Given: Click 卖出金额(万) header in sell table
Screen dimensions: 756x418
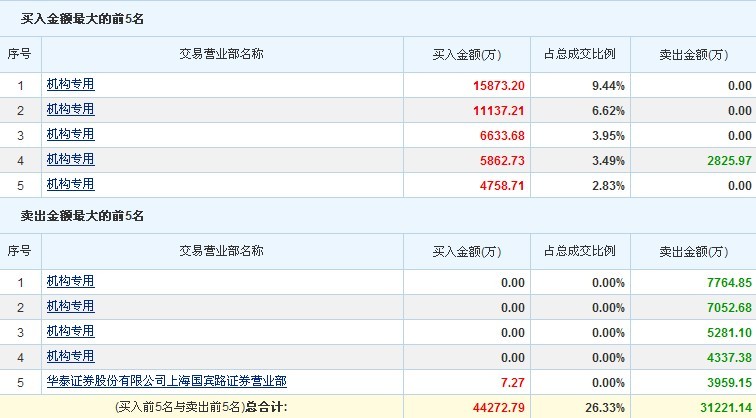Looking at the screenshot, I should pyautogui.click(x=694, y=251).
